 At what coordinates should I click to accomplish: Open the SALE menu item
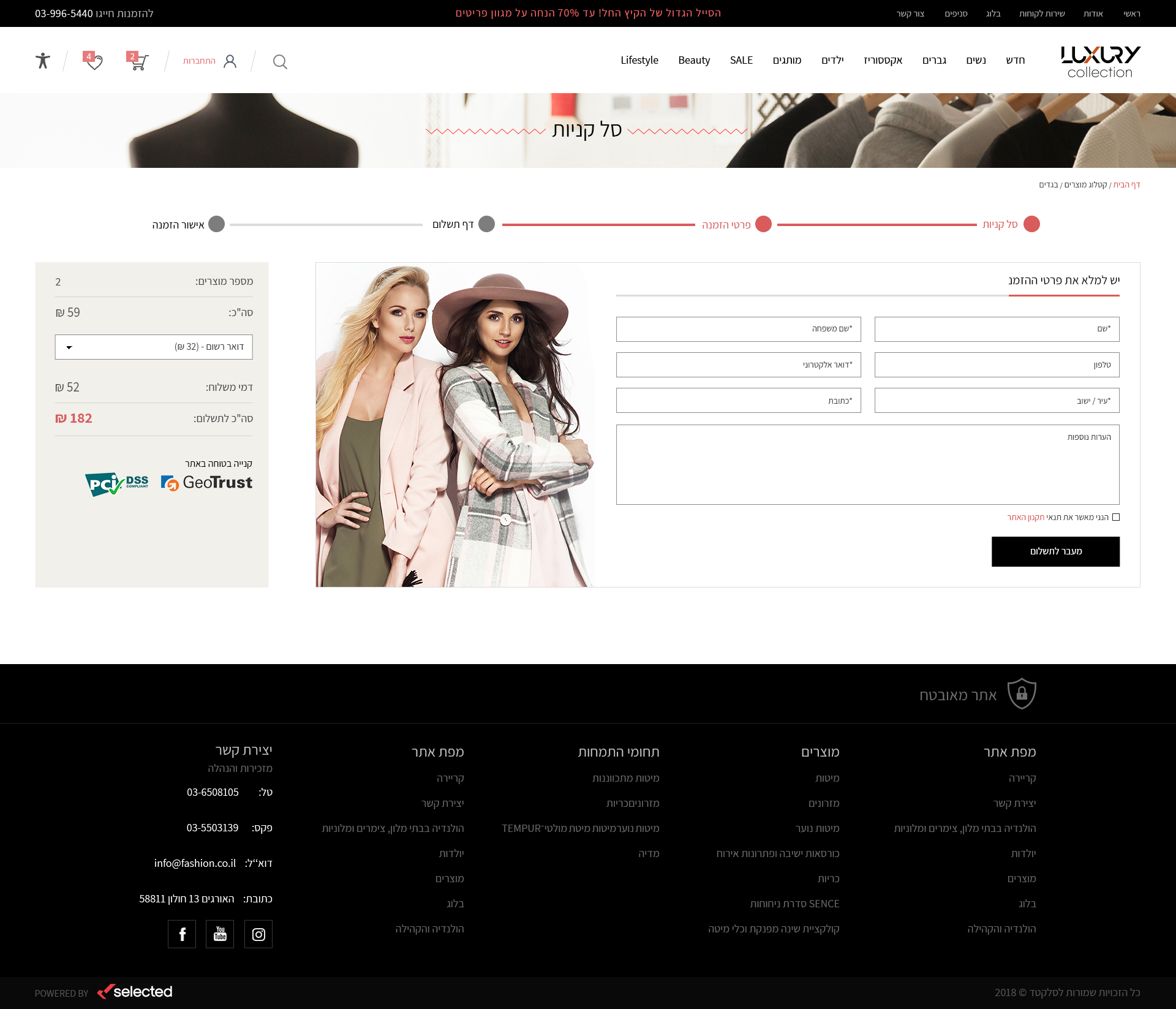pos(741,60)
